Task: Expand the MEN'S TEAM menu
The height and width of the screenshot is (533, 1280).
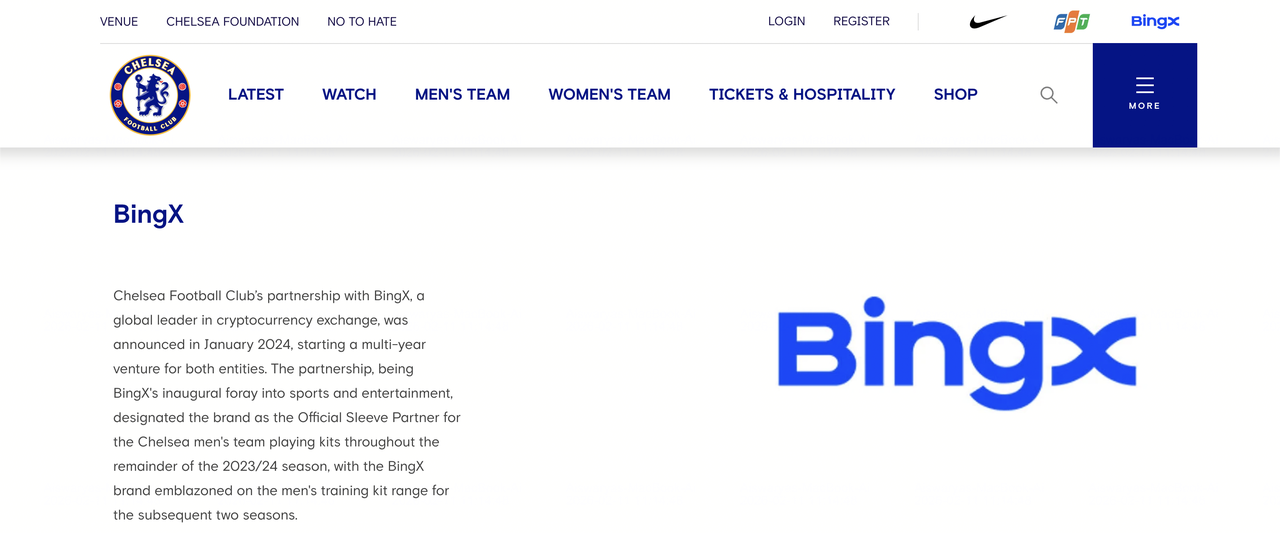Action: click(x=462, y=94)
